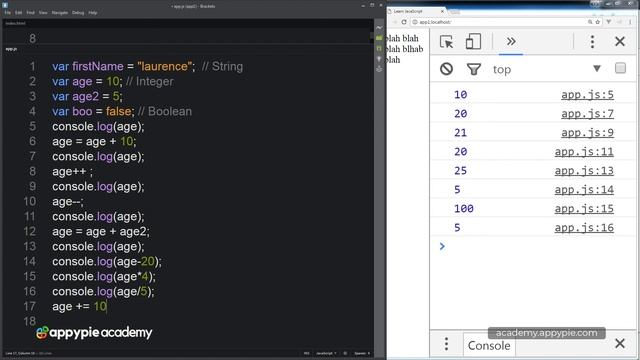Click the zoom magnifier icon in address bar
The height and width of the screenshot is (360, 640).
point(590,22)
